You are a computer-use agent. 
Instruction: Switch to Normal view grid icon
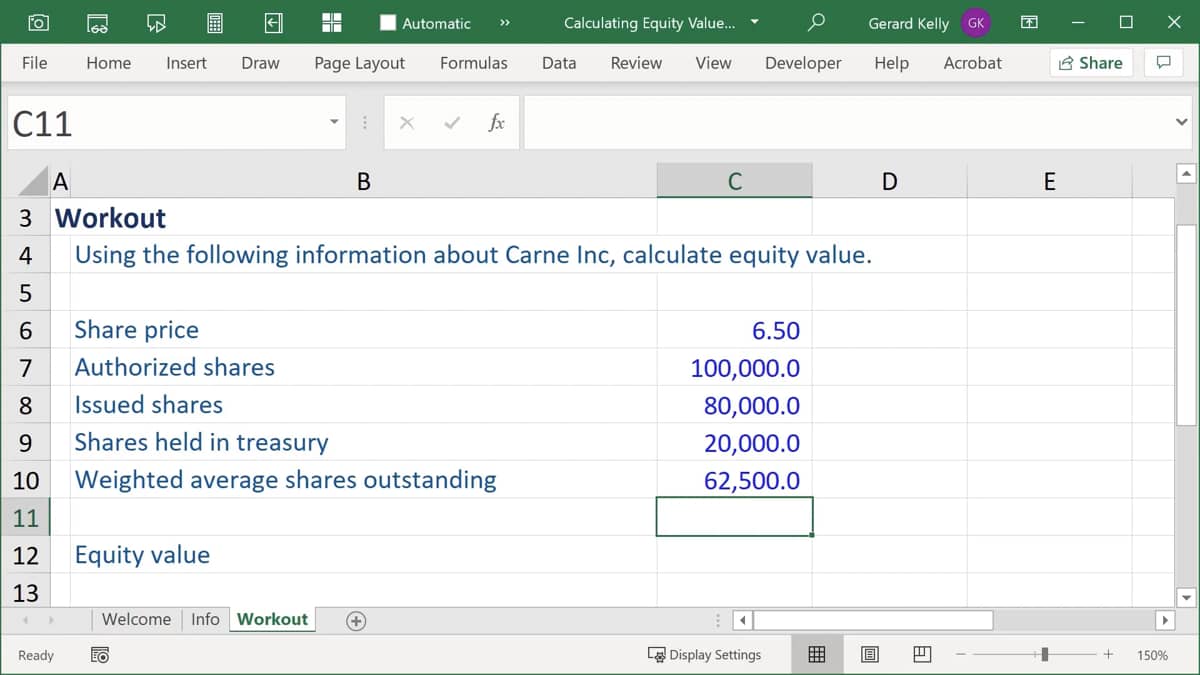(x=817, y=655)
